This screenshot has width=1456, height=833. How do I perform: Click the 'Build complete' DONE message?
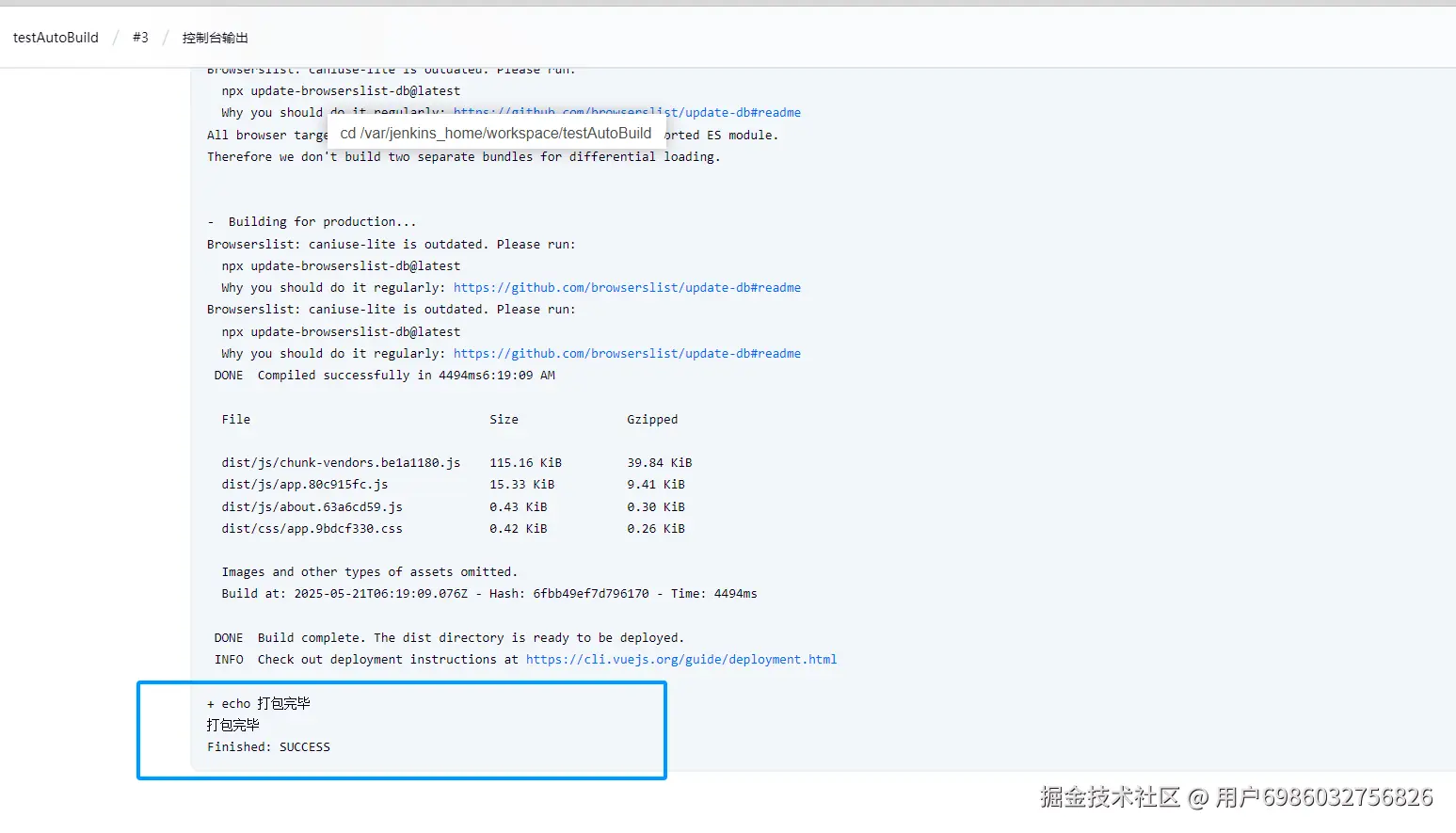tap(449, 638)
